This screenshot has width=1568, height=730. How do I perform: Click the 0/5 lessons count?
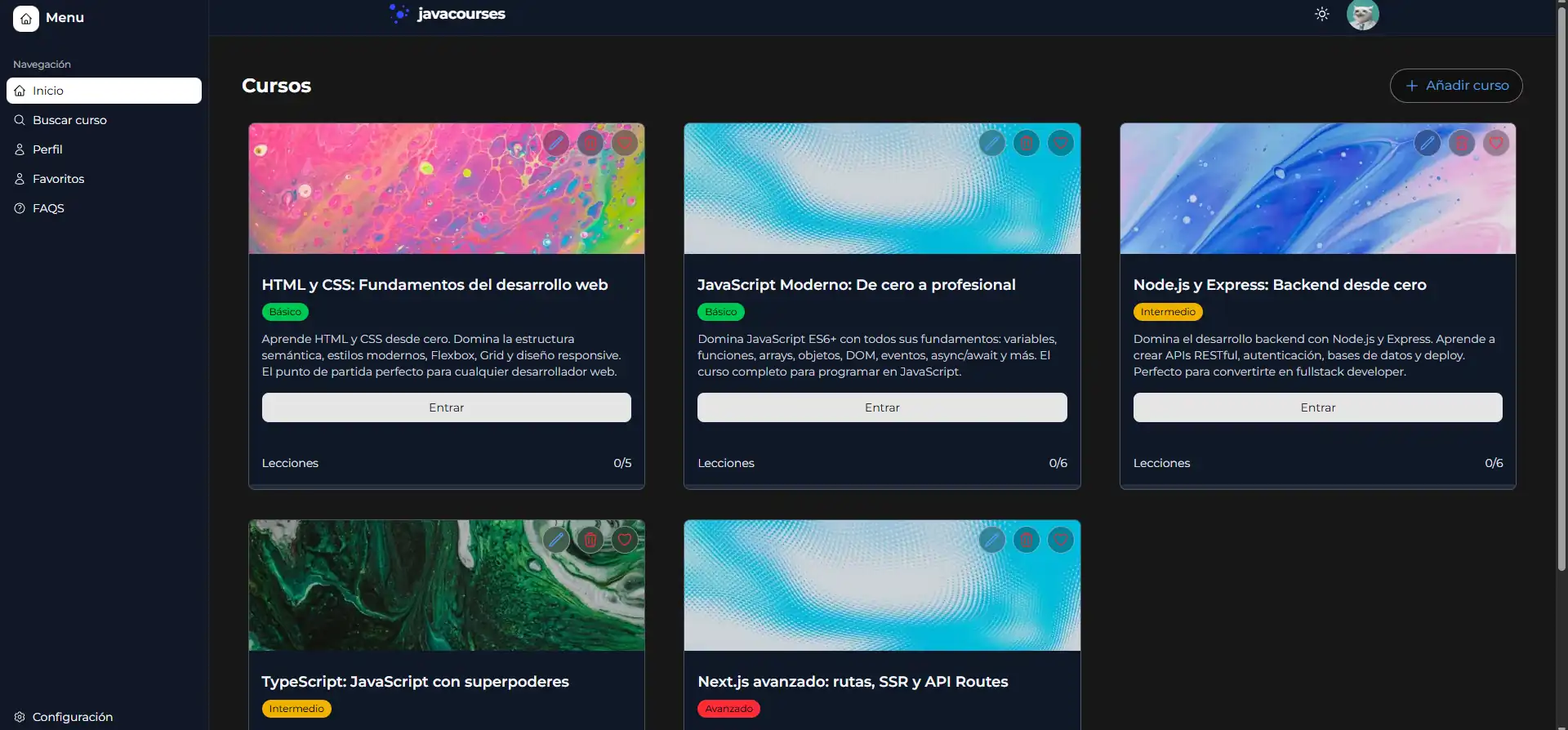click(622, 463)
